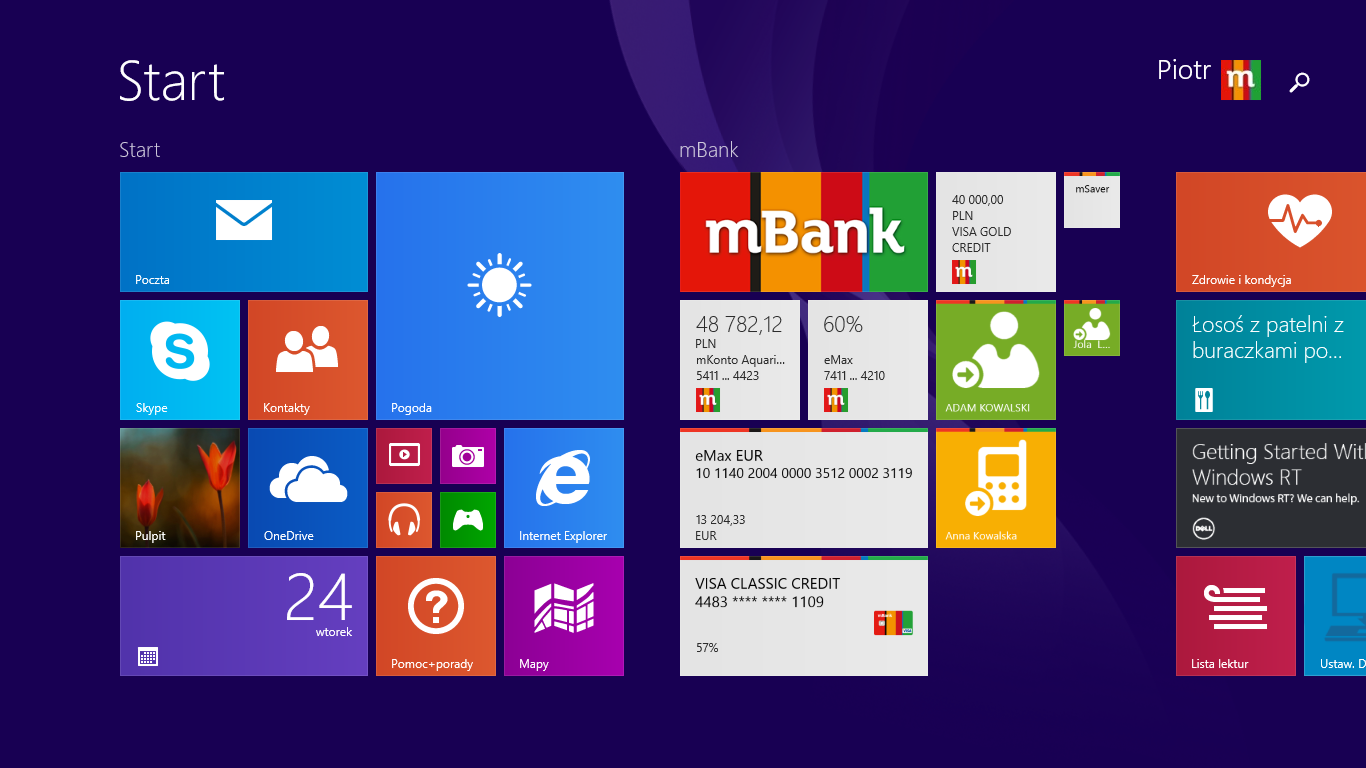Click 'New to Windows RT? We can help.' text

1276,498
